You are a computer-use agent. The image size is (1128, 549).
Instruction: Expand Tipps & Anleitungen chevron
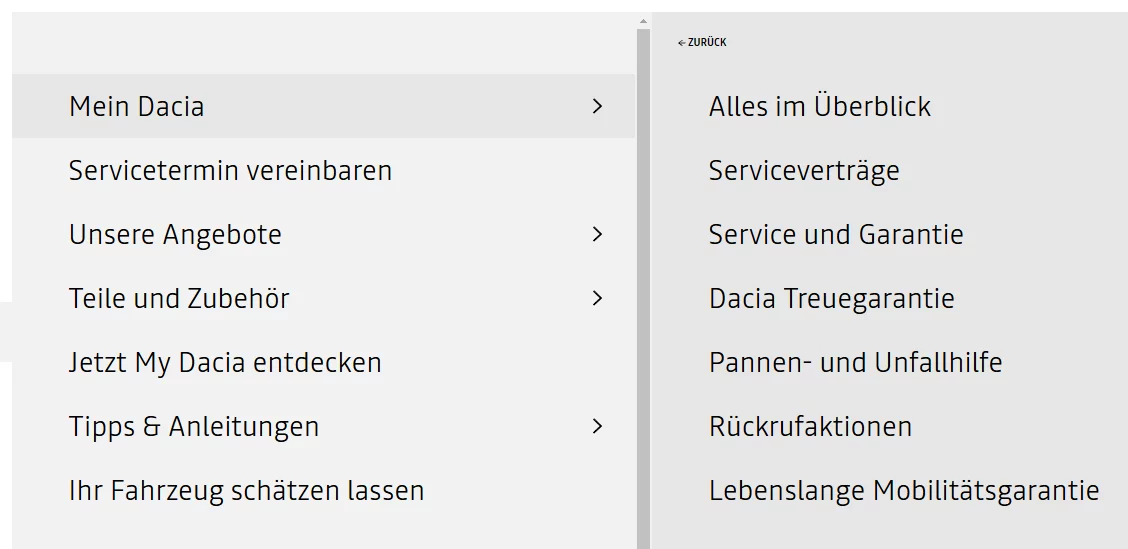point(597,426)
